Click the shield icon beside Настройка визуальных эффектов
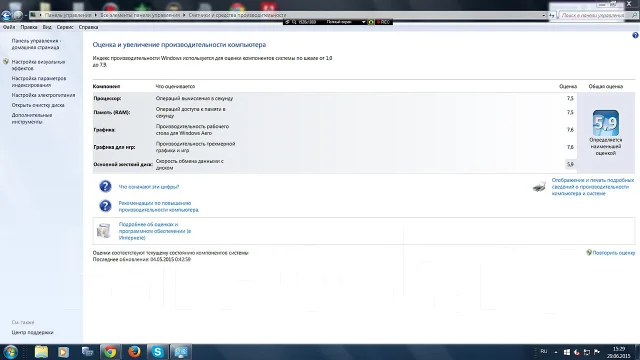The height and width of the screenshot is (360, 640). tap(6, 62)
